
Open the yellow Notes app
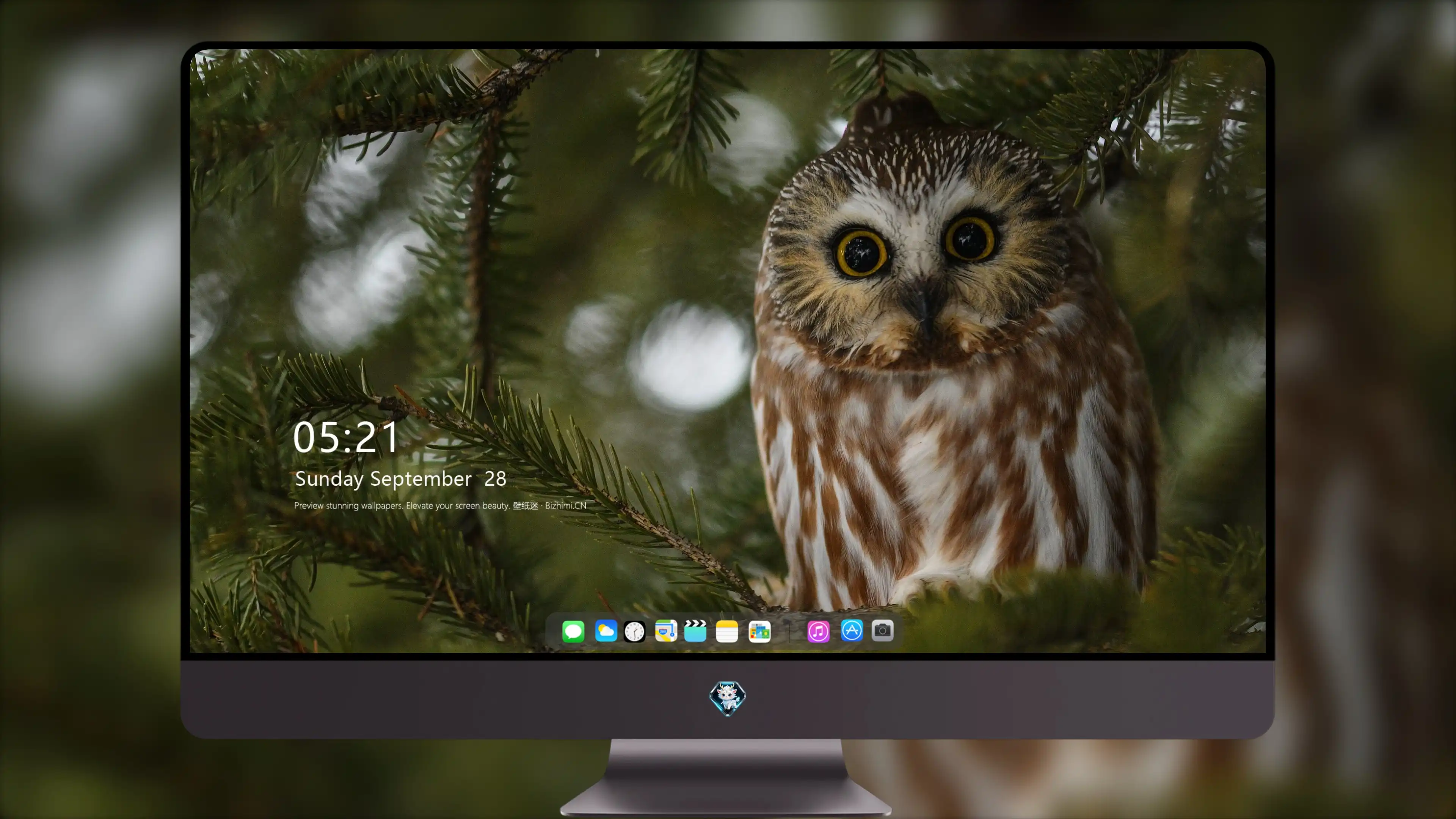(x=727, y=631)
